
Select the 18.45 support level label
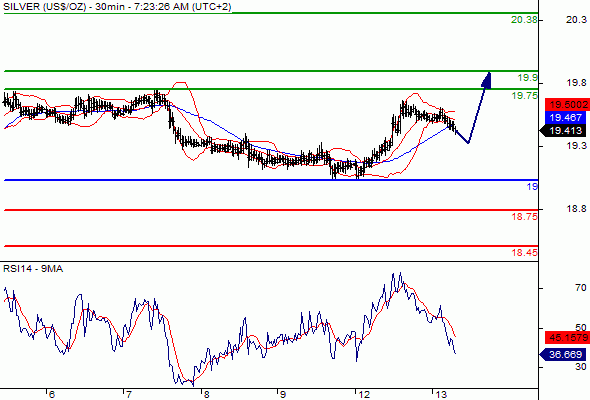click(525, 252)
